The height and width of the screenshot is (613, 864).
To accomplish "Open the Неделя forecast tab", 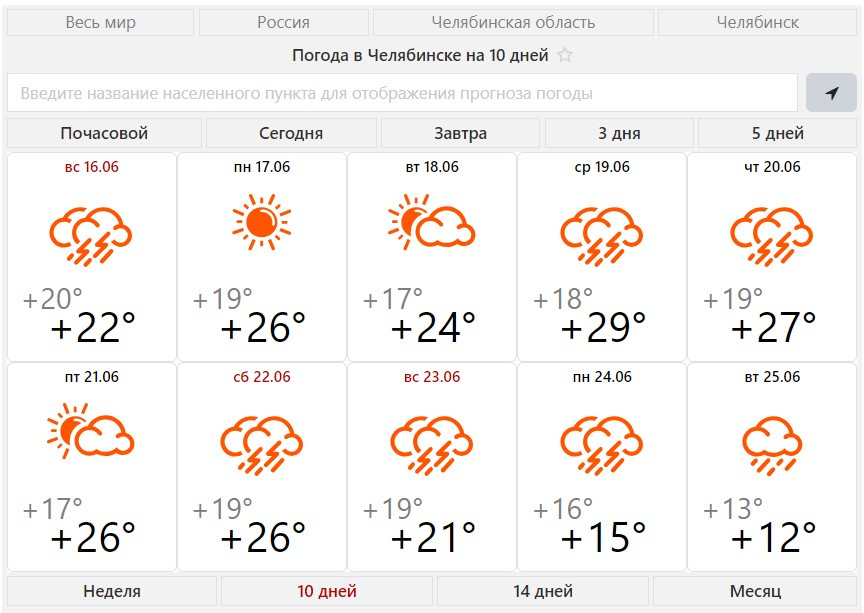I will [112, 591].
